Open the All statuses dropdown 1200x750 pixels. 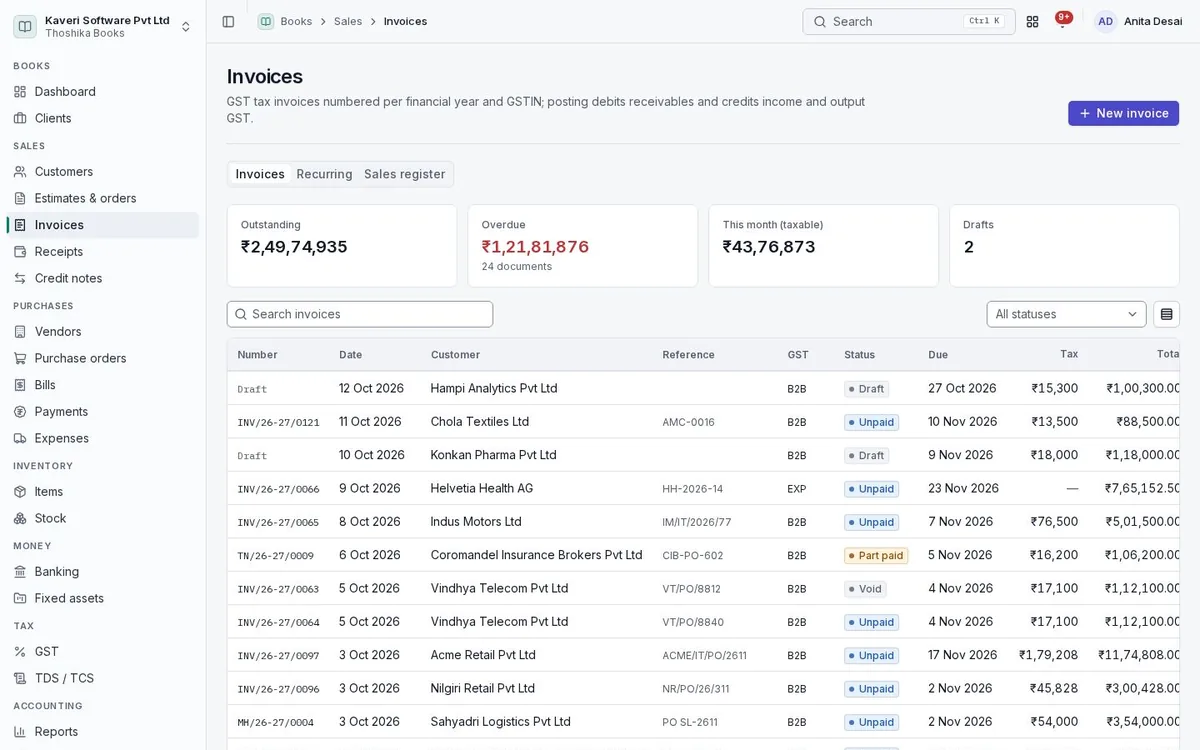click(x=1066, y=314)
